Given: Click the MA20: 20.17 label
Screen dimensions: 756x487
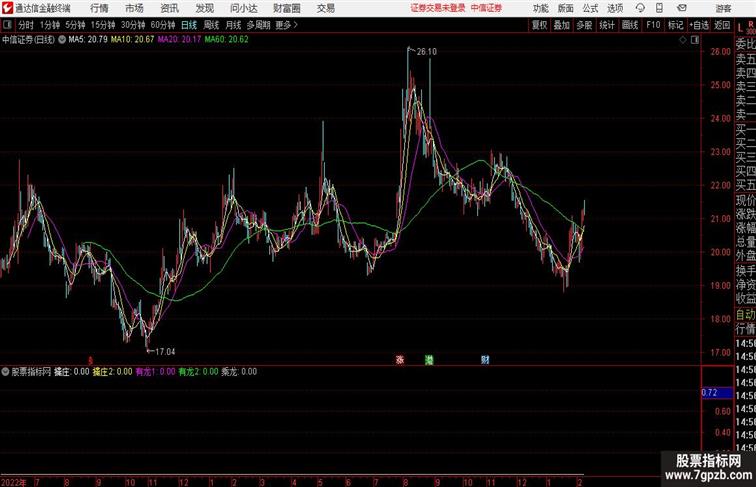Looking at the screenshot, I should pos(179,40).
